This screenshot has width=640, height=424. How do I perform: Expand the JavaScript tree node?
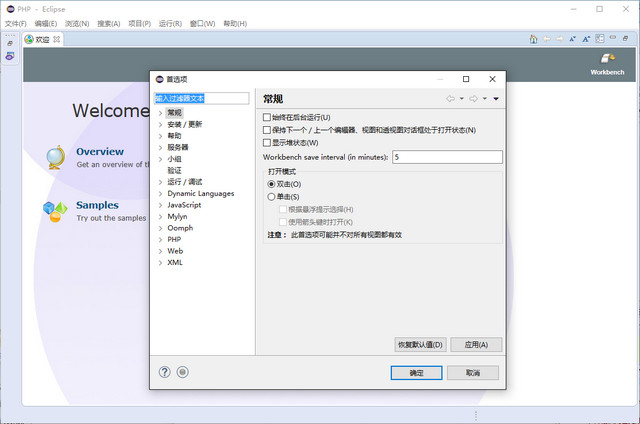160,204
